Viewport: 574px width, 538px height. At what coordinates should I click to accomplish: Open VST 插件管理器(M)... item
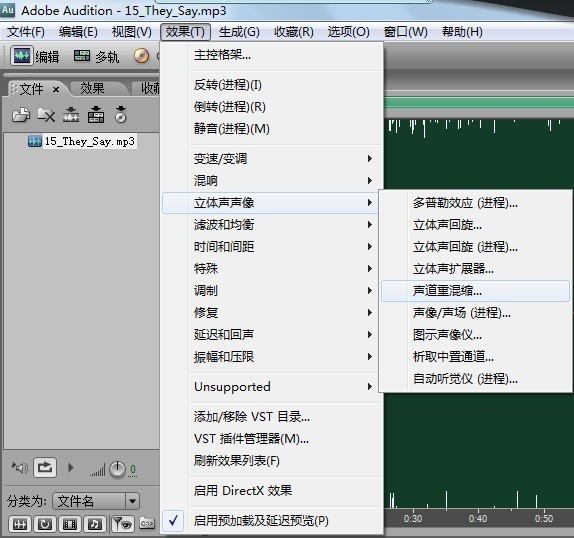[273, 438]
